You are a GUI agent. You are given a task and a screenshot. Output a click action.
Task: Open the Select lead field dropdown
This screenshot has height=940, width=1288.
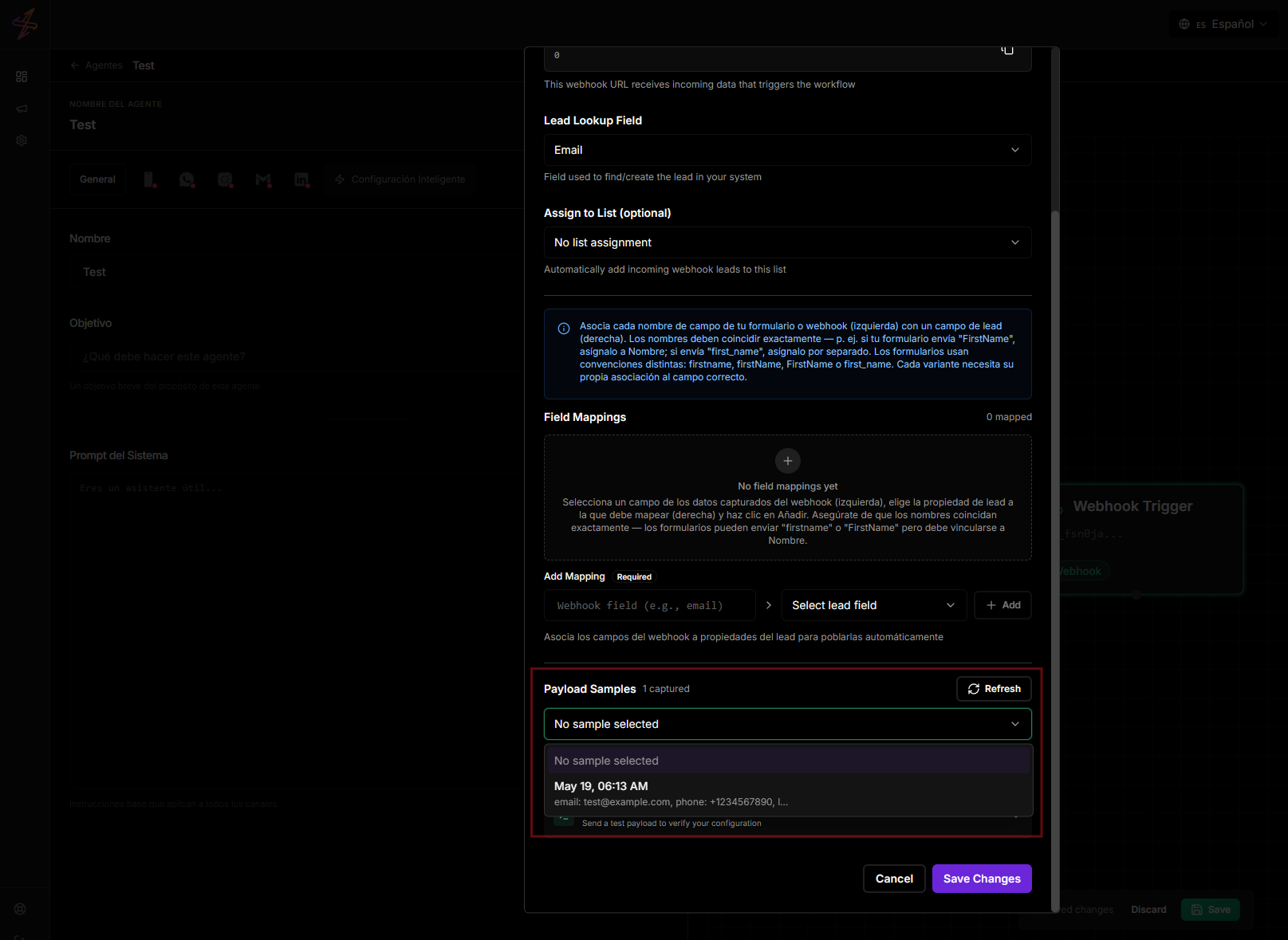[874, 605]
